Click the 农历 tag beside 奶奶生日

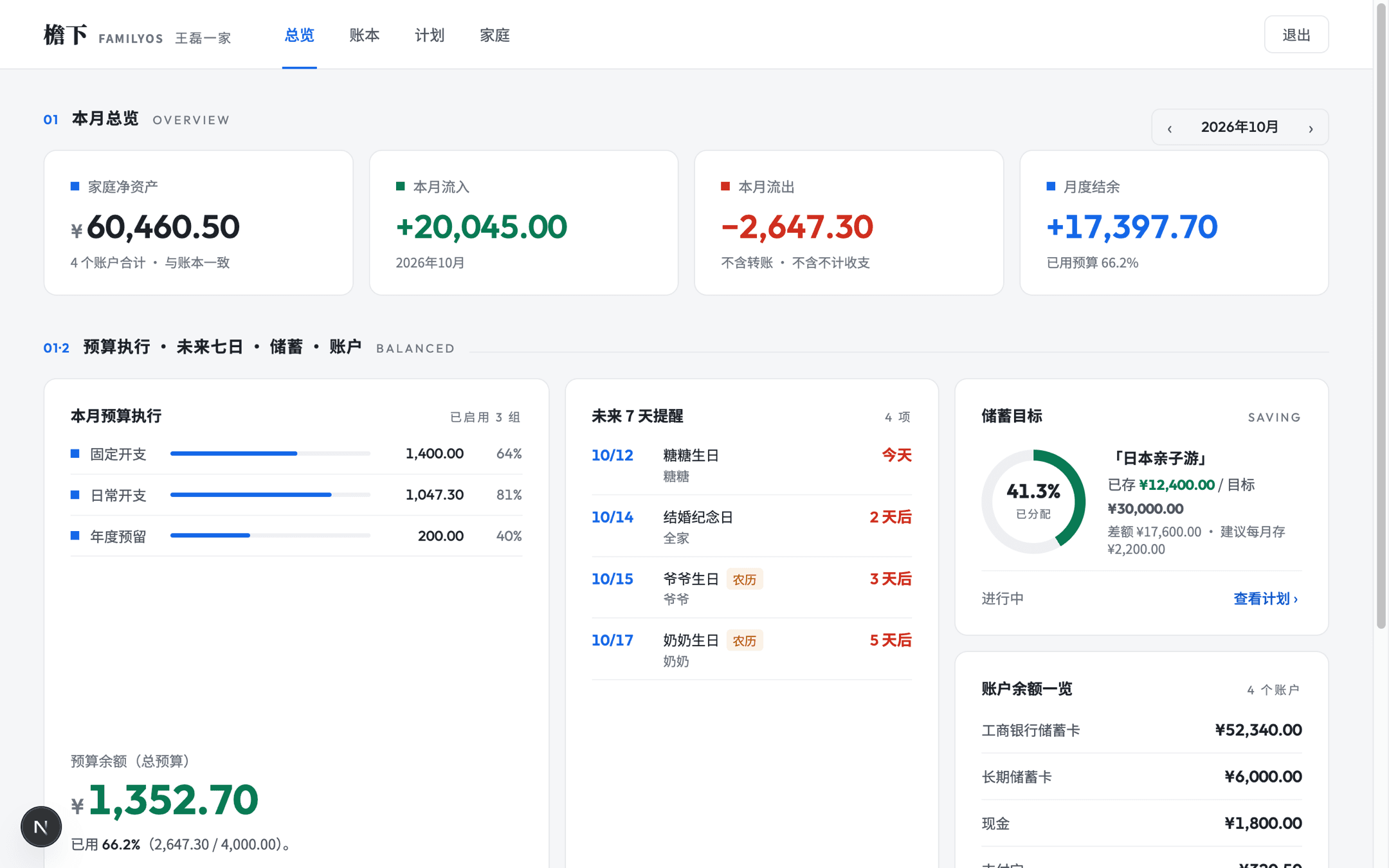point(744,641)
